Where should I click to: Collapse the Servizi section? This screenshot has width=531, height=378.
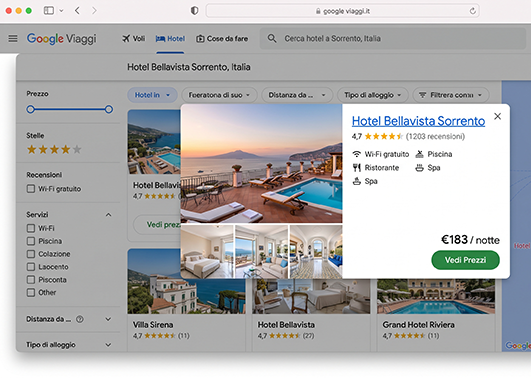[108, 215]
